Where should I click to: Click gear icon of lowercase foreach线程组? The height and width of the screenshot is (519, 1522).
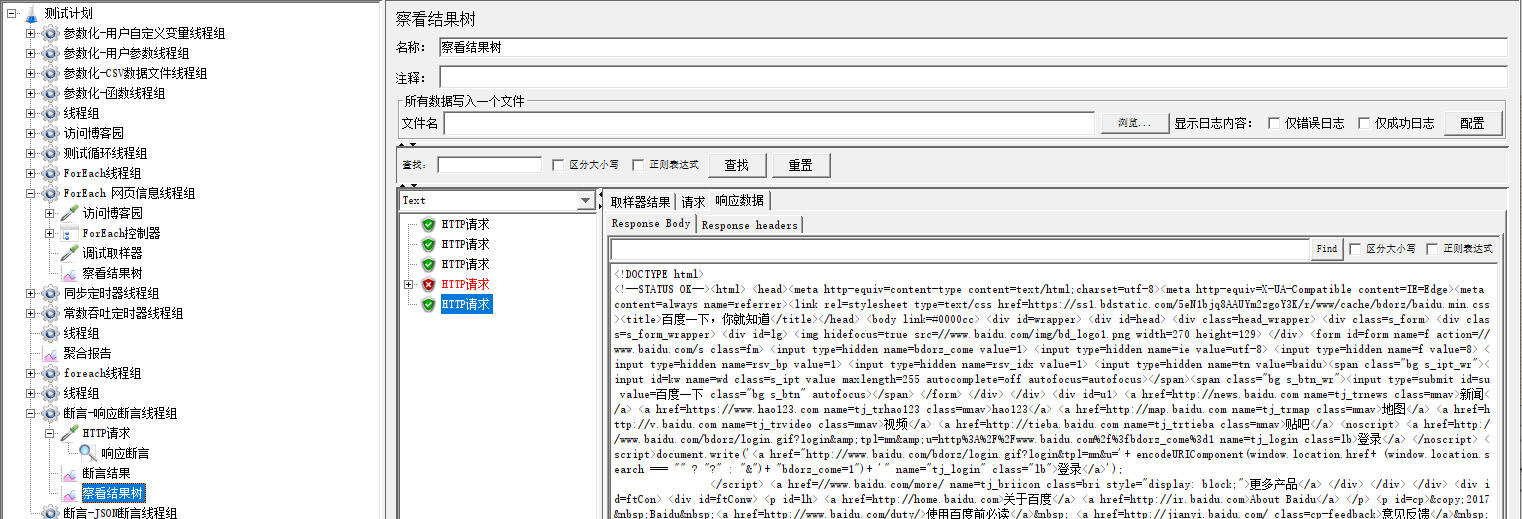tap(50, 373)
